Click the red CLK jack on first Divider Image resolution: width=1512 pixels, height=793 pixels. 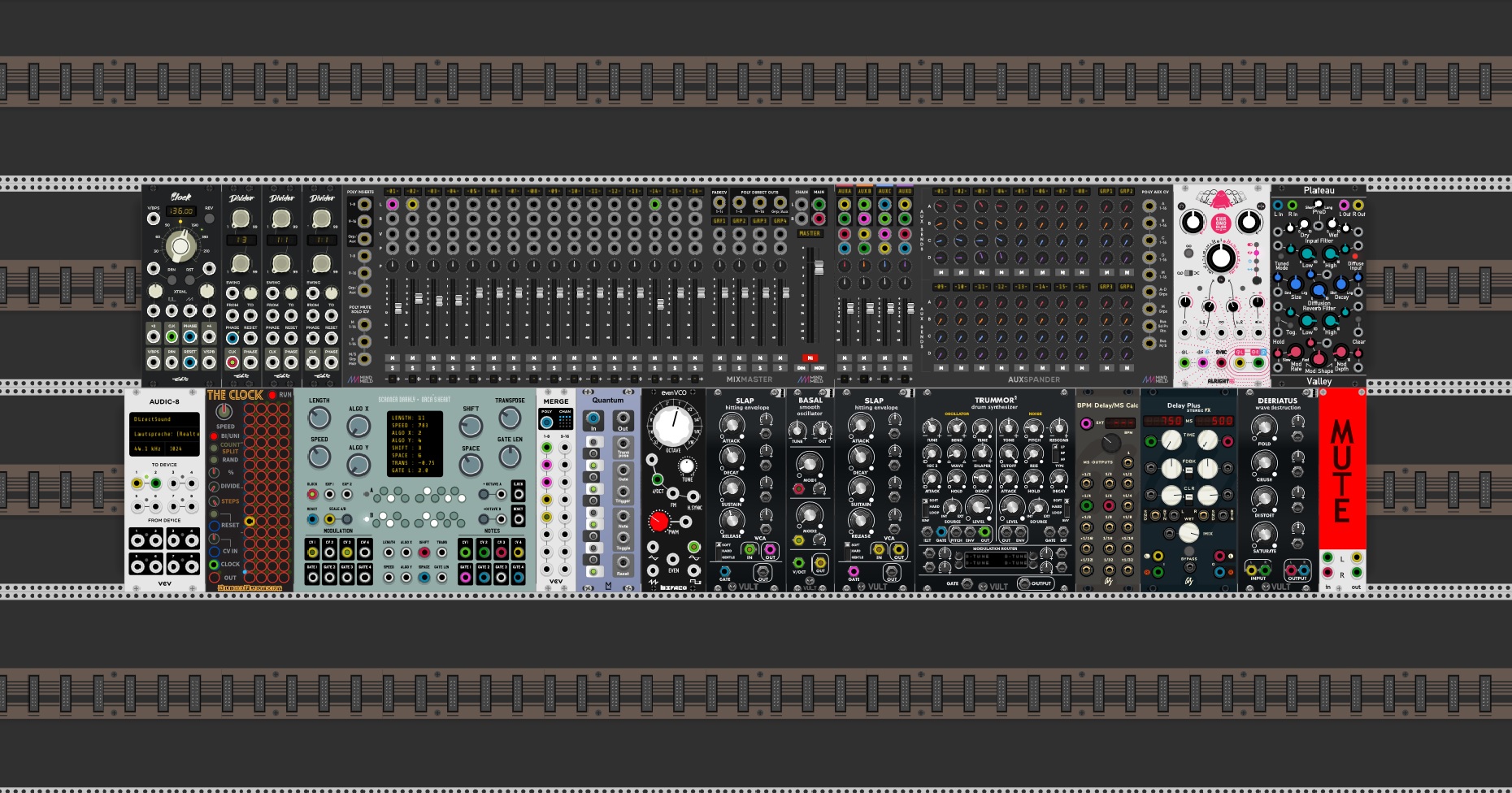pos(232,362)
